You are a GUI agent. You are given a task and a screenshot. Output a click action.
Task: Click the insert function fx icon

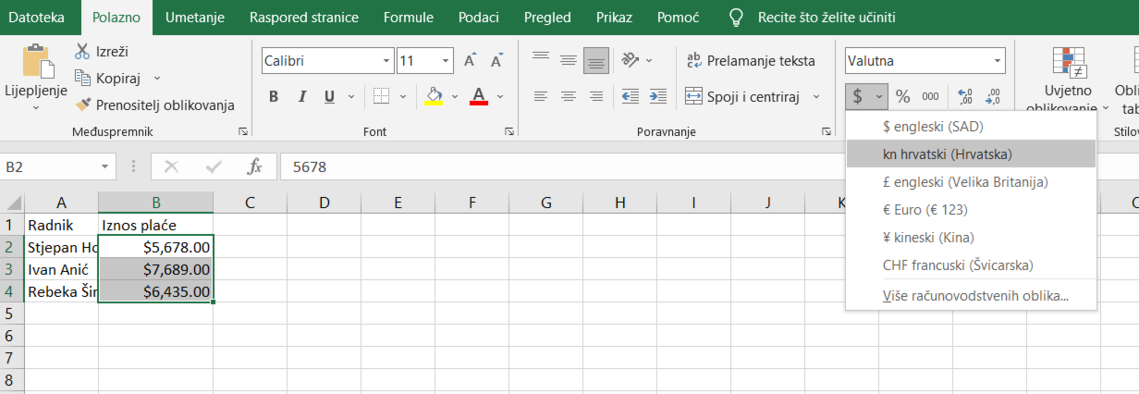pyautogui.click(x=254, y=167)
